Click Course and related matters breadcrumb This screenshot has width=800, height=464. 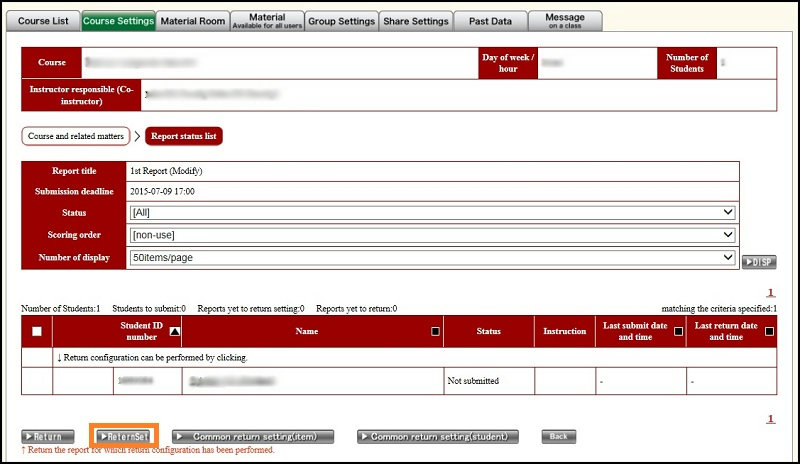pos(75,136)
